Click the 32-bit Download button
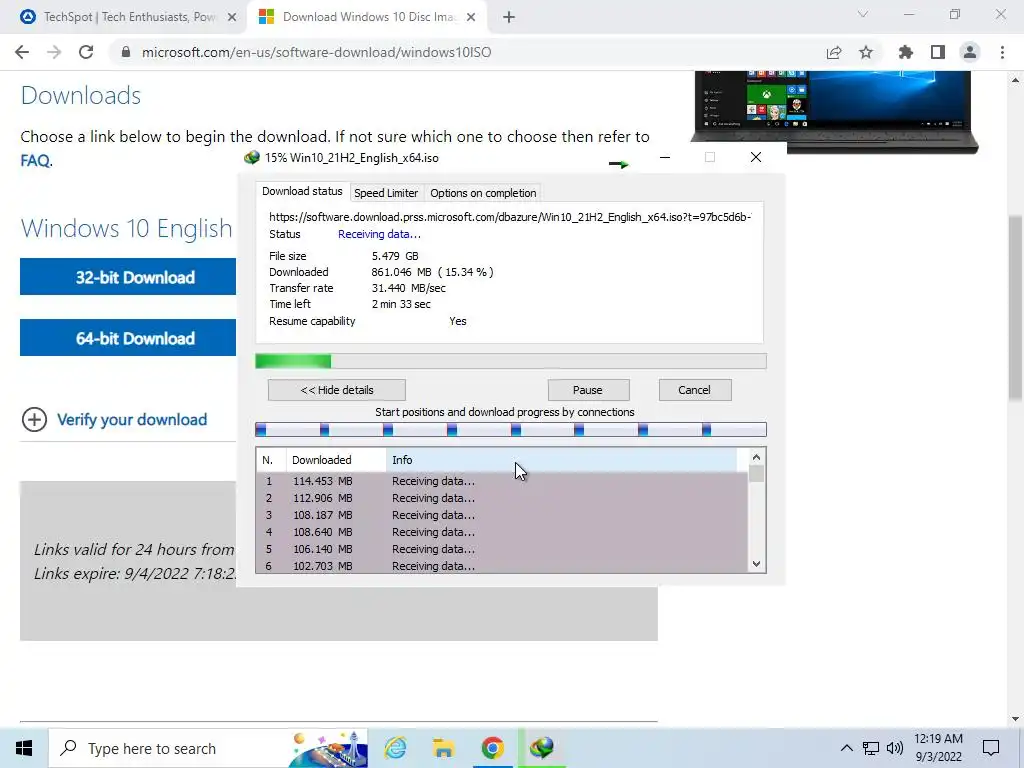The image size is (1024, 768). pyautogui.click(x=128, y=276)
